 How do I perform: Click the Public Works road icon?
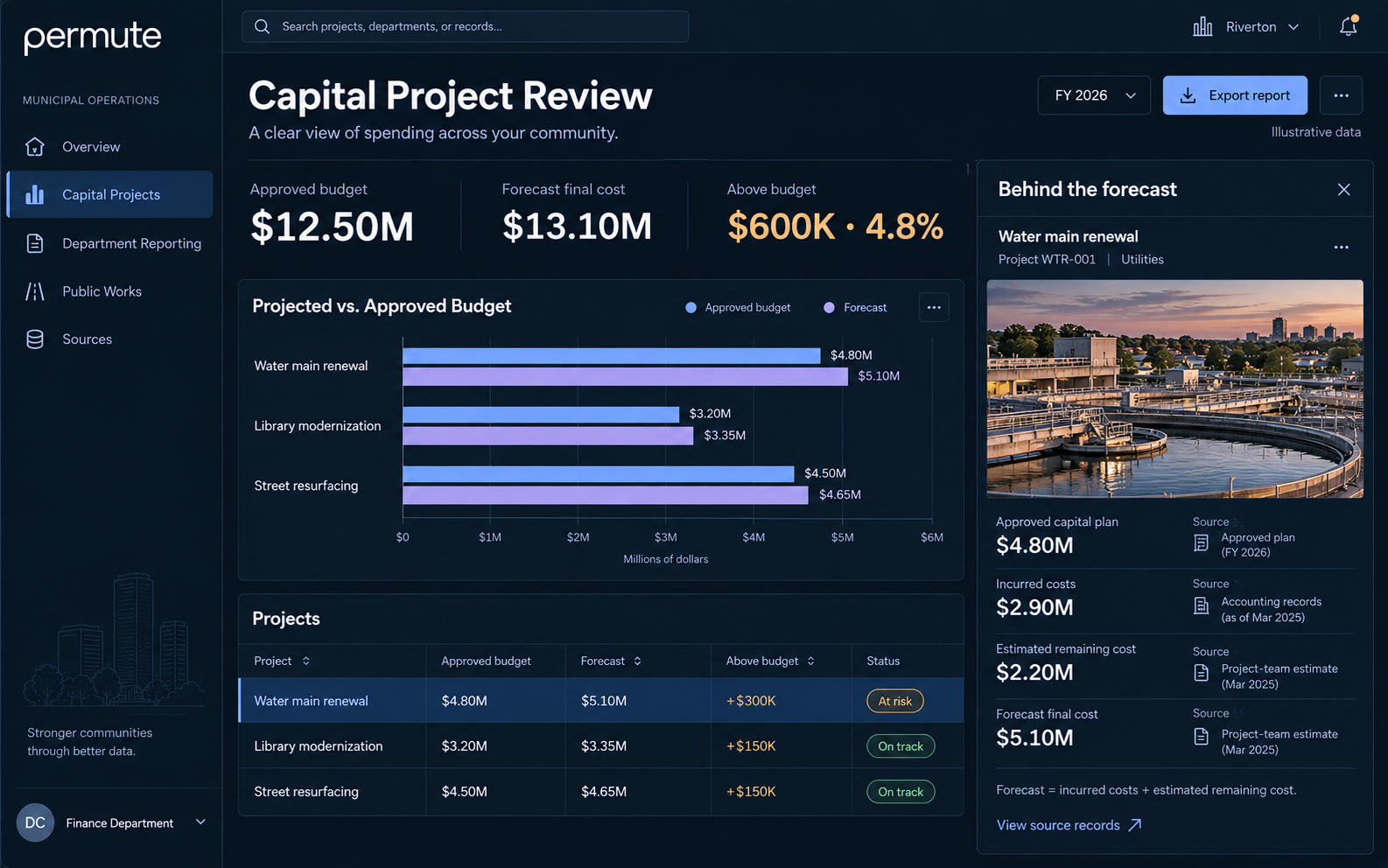pos(35,291)
